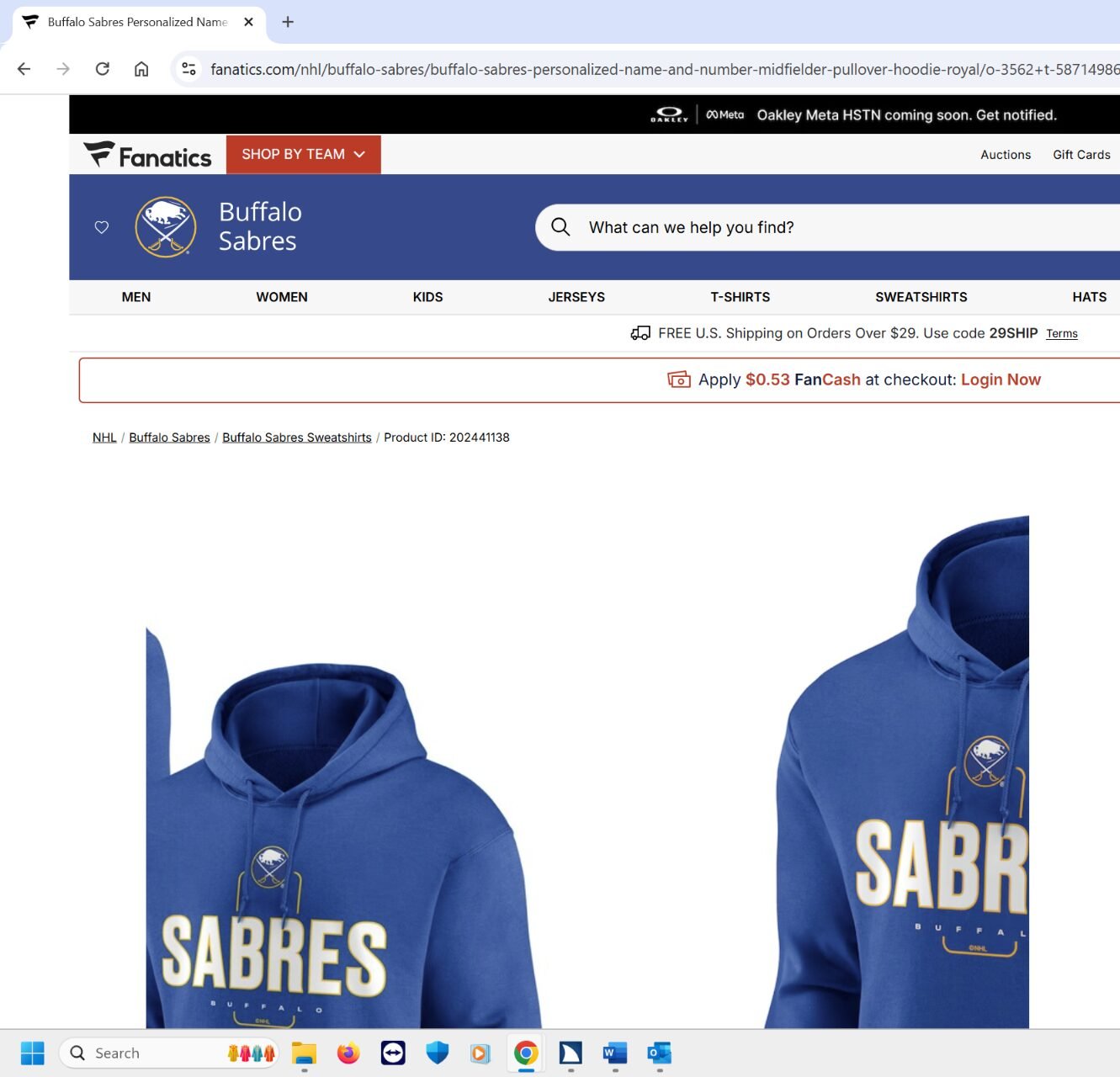View site information icon in address bar
This screenshot has height=1077, width=1120.
[189, 69]
